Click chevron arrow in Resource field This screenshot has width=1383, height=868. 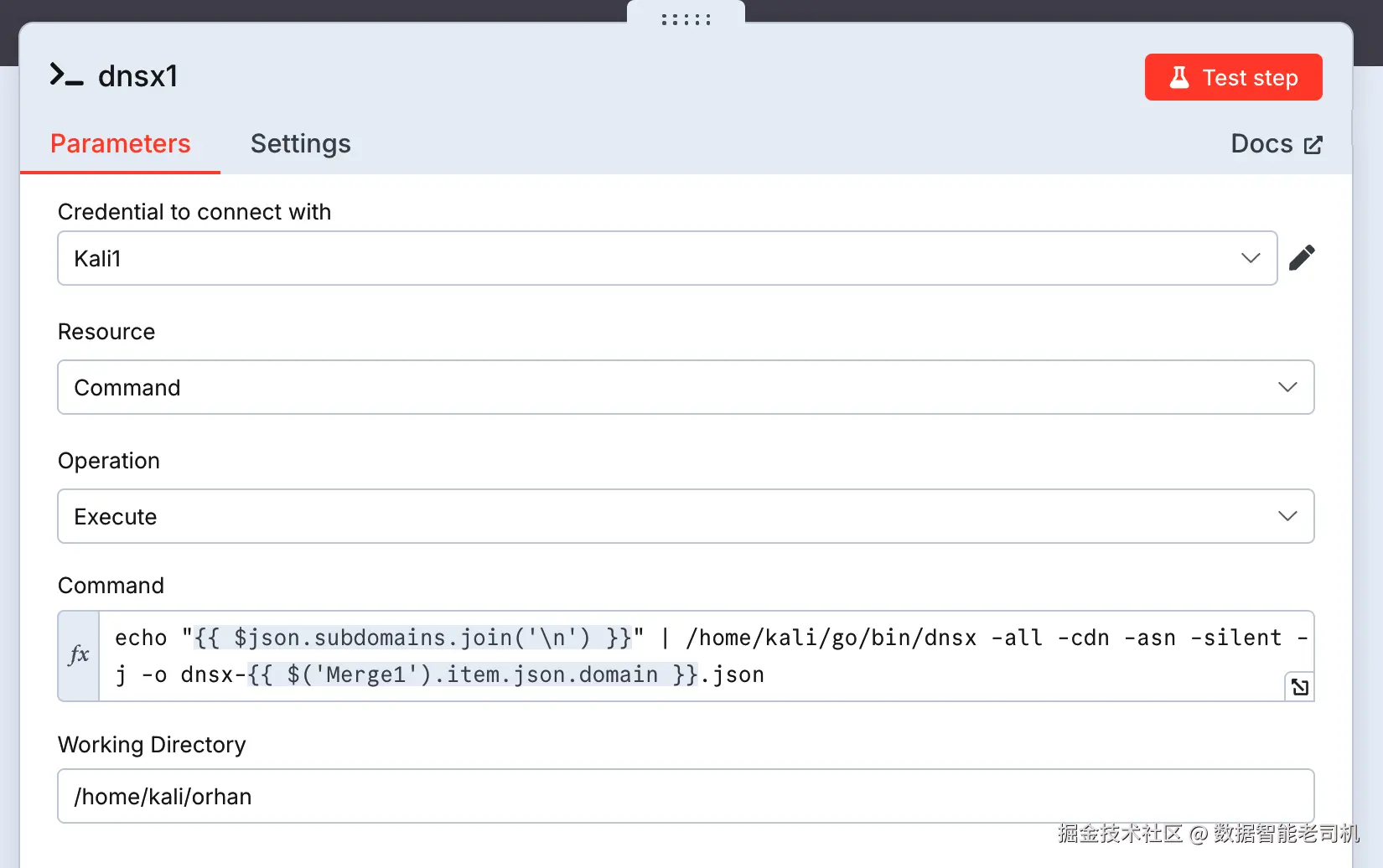tap(1287, 387)
